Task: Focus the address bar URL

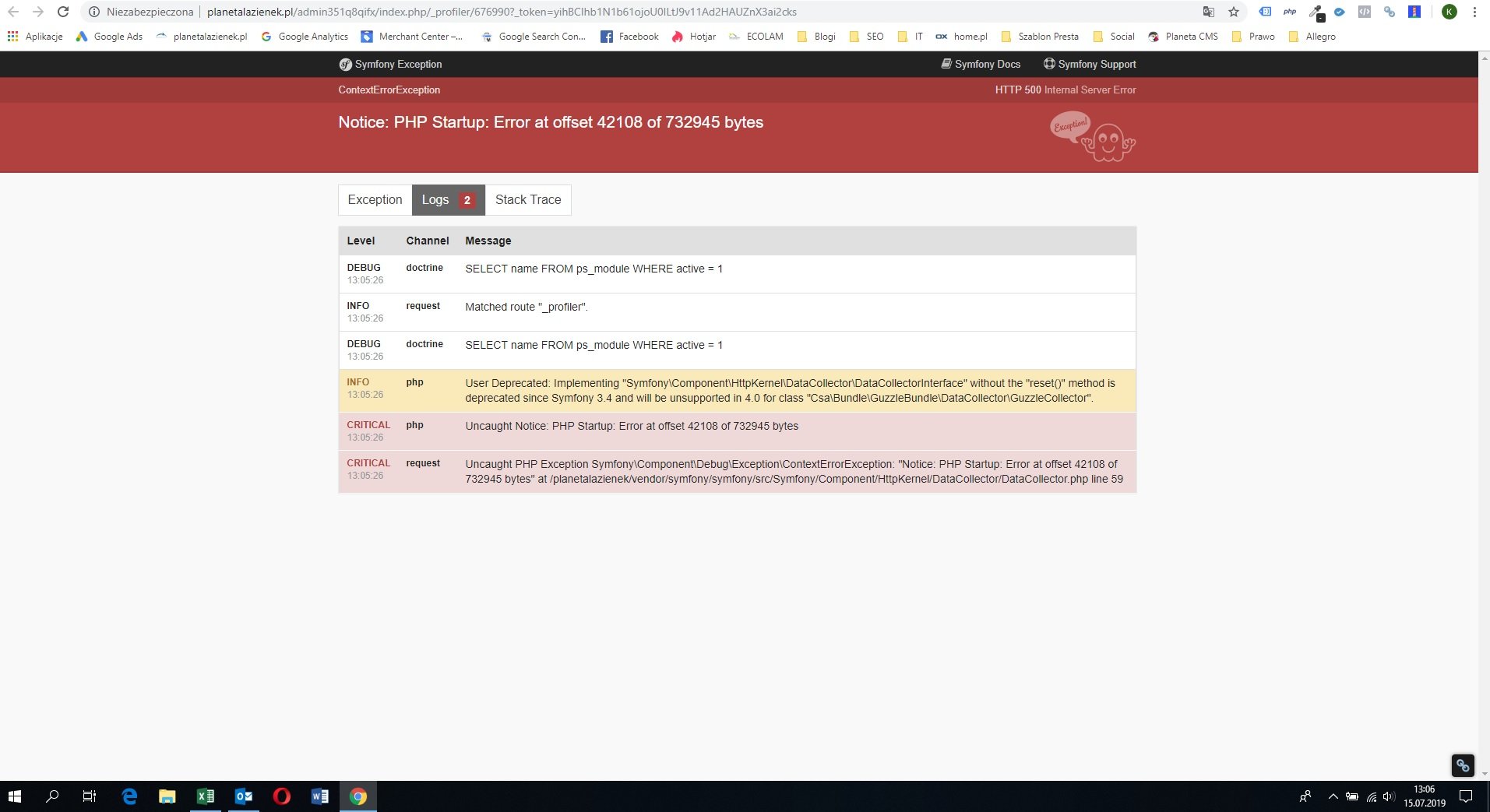Action: (502, 12)
